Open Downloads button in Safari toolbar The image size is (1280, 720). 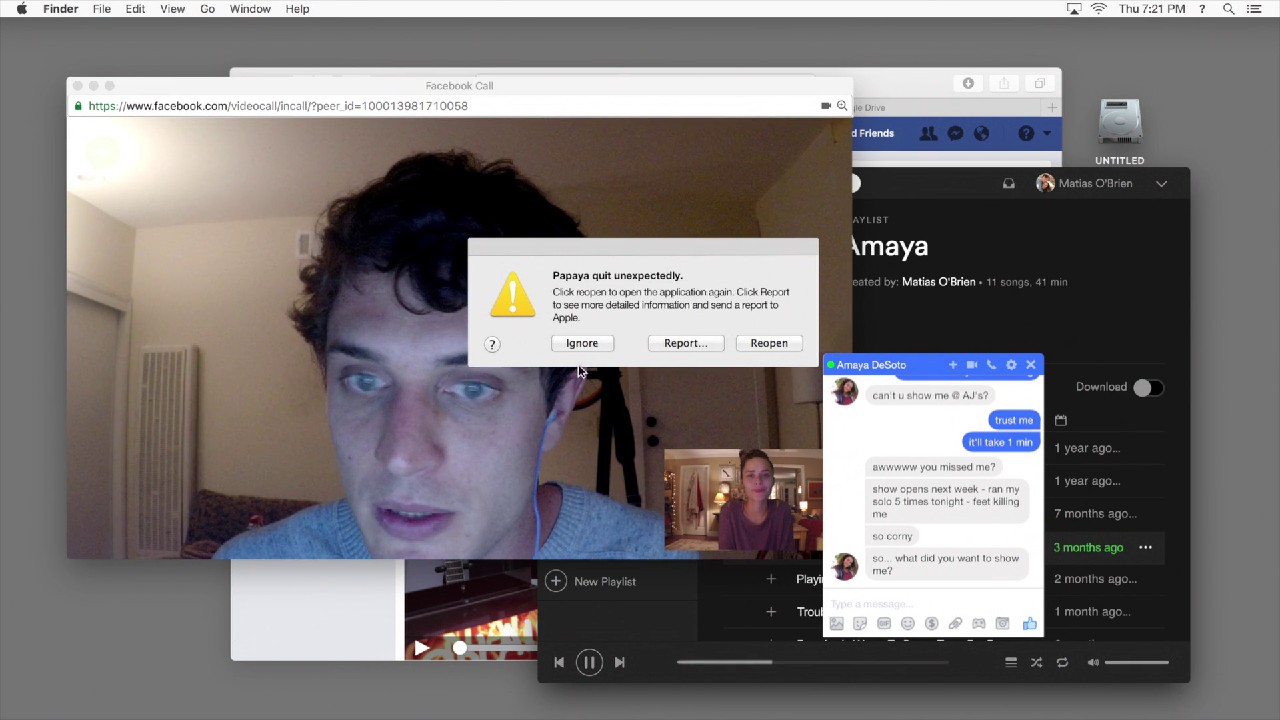(x=968, y=84)
